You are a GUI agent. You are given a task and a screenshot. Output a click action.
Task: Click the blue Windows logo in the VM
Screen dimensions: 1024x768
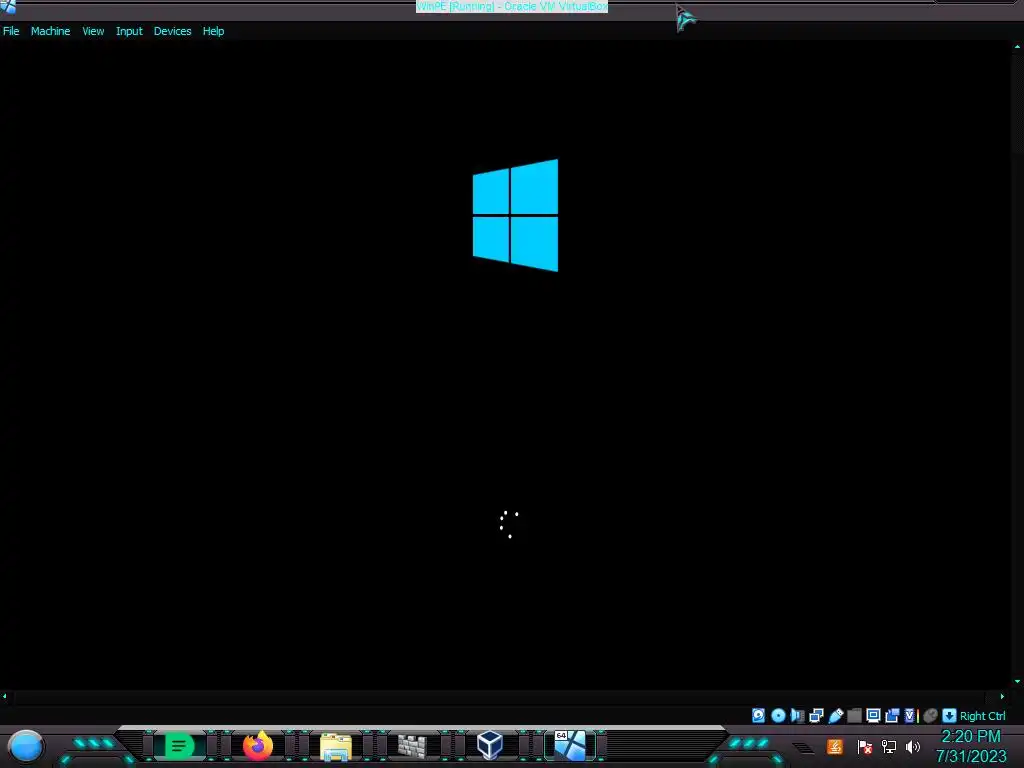(x=515, y=215)
